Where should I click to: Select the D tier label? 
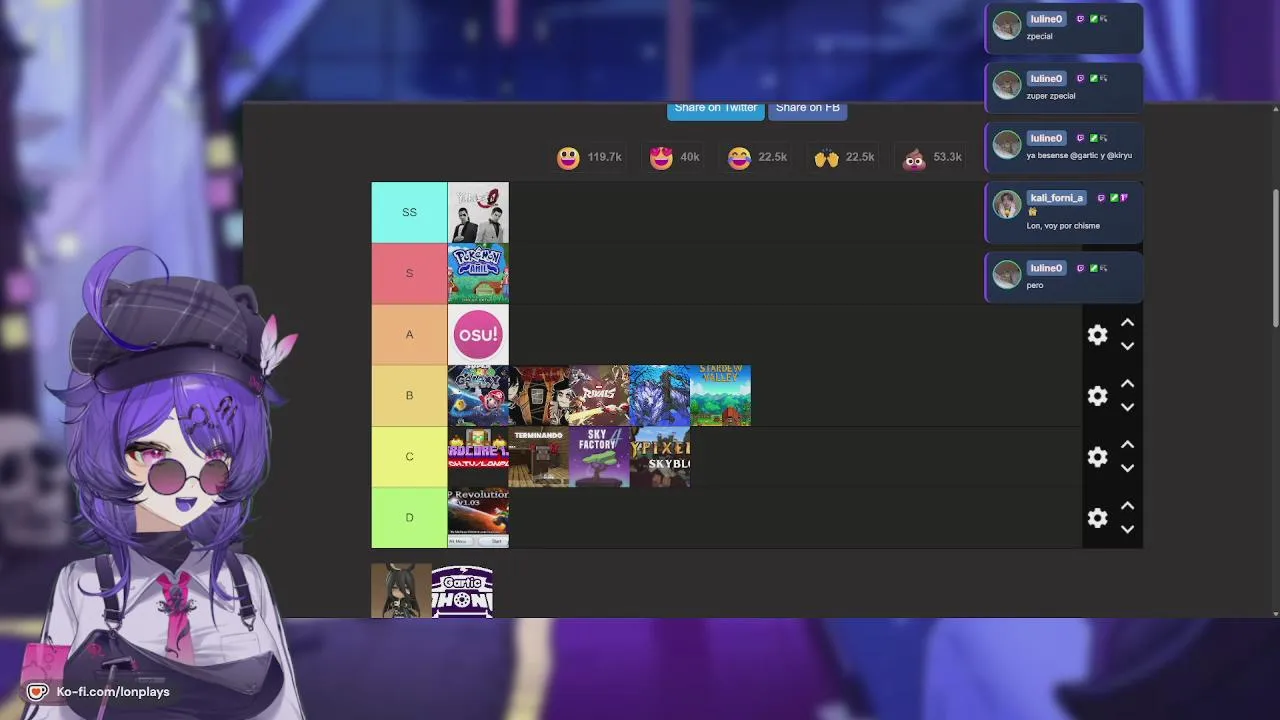[409, 517]
